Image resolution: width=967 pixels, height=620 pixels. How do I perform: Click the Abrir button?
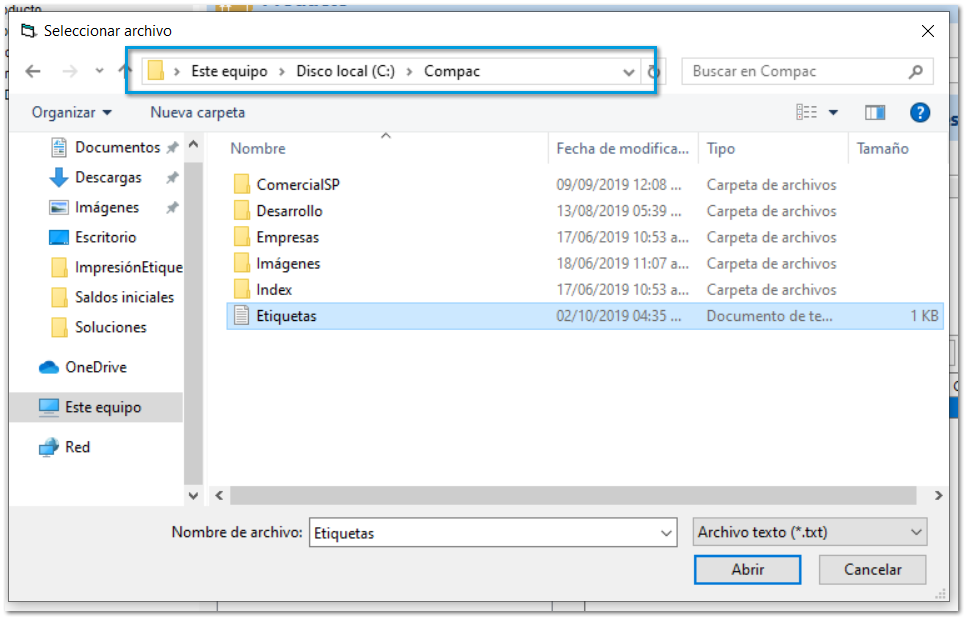click(747, 570)
